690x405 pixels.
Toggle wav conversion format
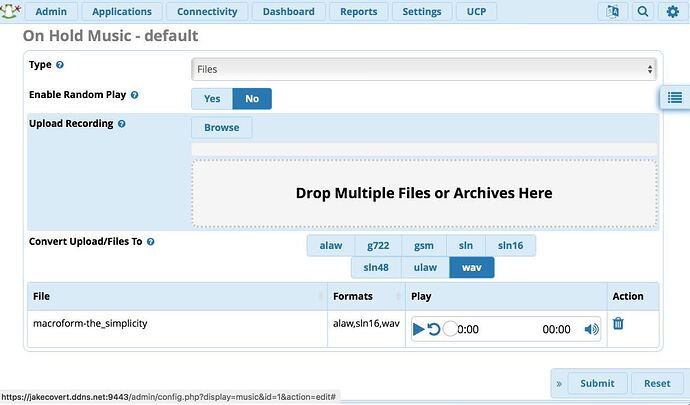click(472, 268)
